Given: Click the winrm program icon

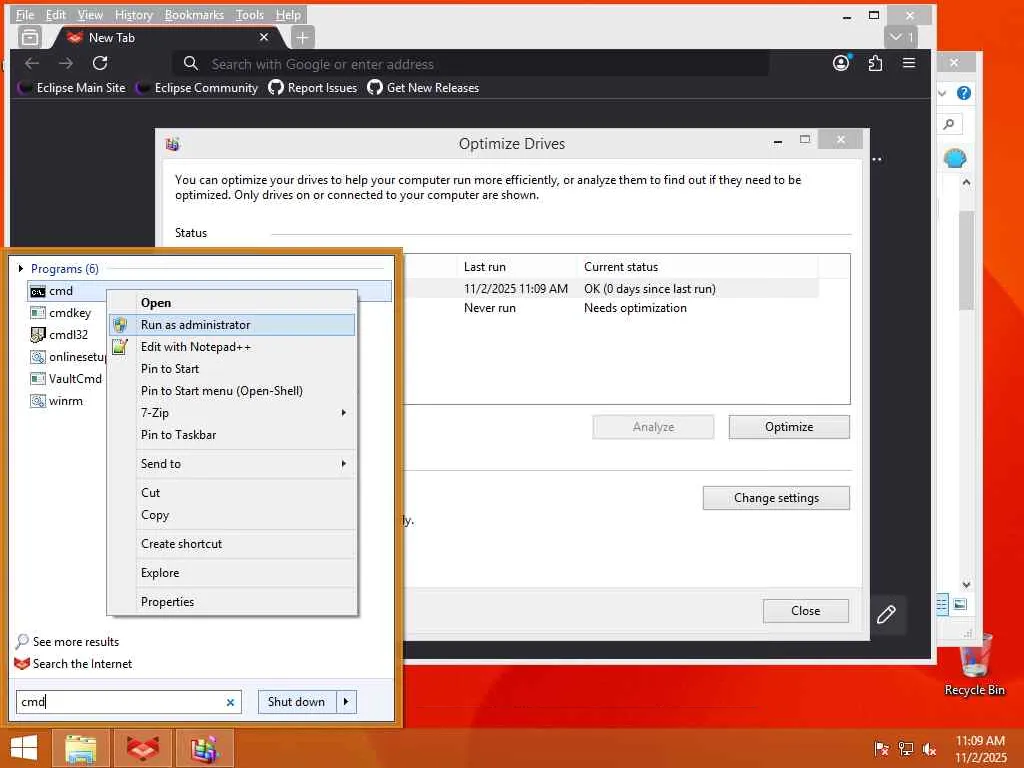Looking at the screenshot, I should [38, 401].
